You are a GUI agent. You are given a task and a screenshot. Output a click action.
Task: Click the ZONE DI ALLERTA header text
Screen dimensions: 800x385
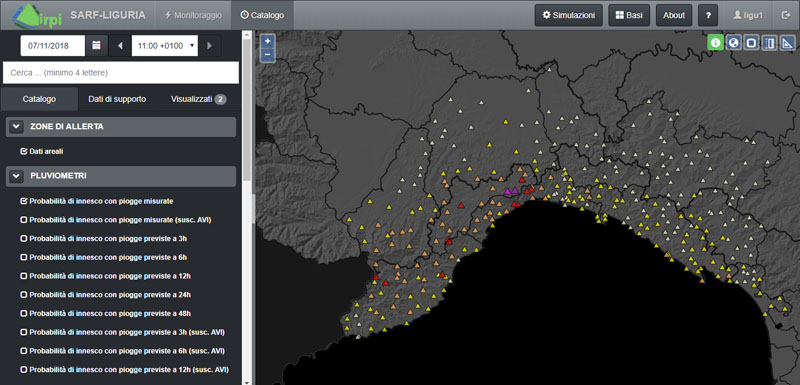coord(67,126)
